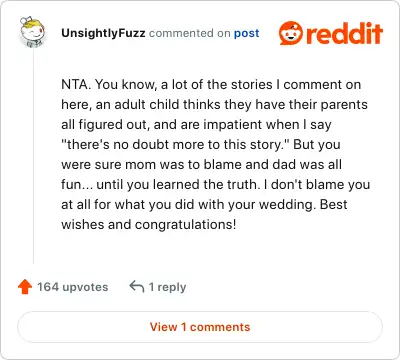Click the UnsightlyFuzz Snoo avatar

pyautogui.click(x=32, y=31)
